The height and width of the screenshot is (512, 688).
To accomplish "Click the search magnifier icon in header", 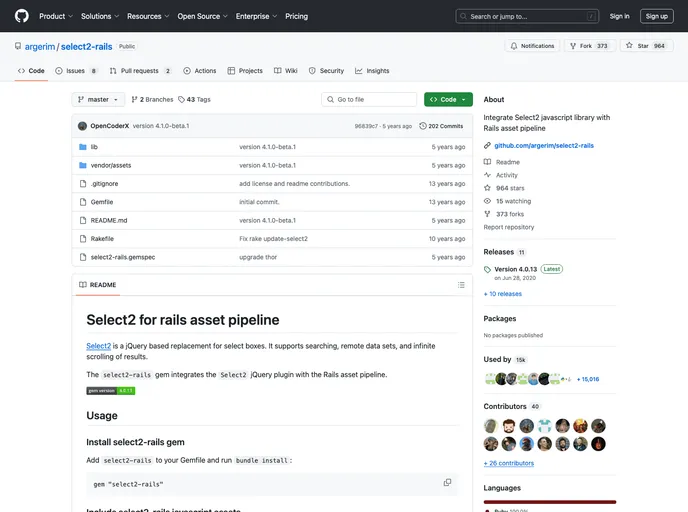I will pyautogui.click(x=463, y=16).
